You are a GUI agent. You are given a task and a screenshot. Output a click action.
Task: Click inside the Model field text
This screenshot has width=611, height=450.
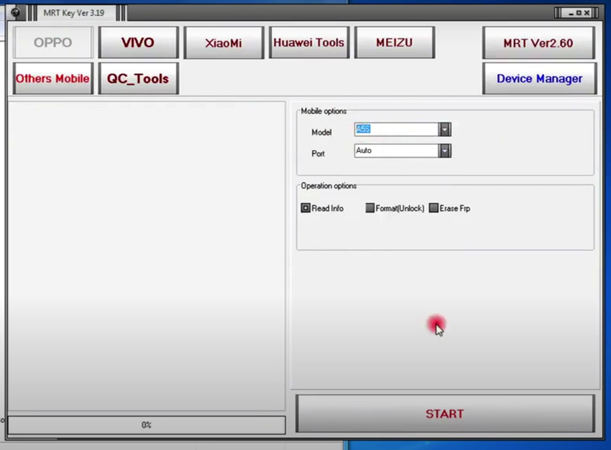395,130
